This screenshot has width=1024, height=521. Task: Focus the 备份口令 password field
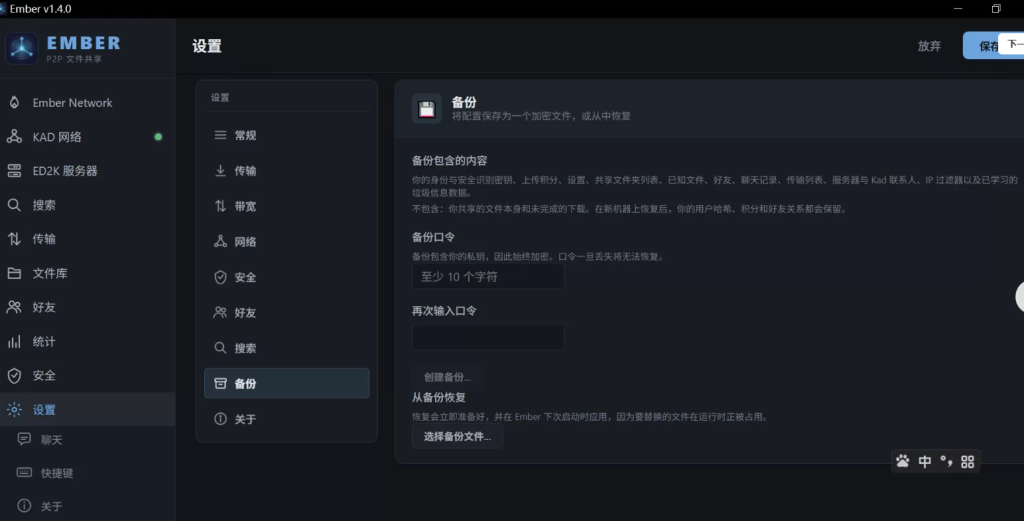pyautogui.click(x=488, y=277)
